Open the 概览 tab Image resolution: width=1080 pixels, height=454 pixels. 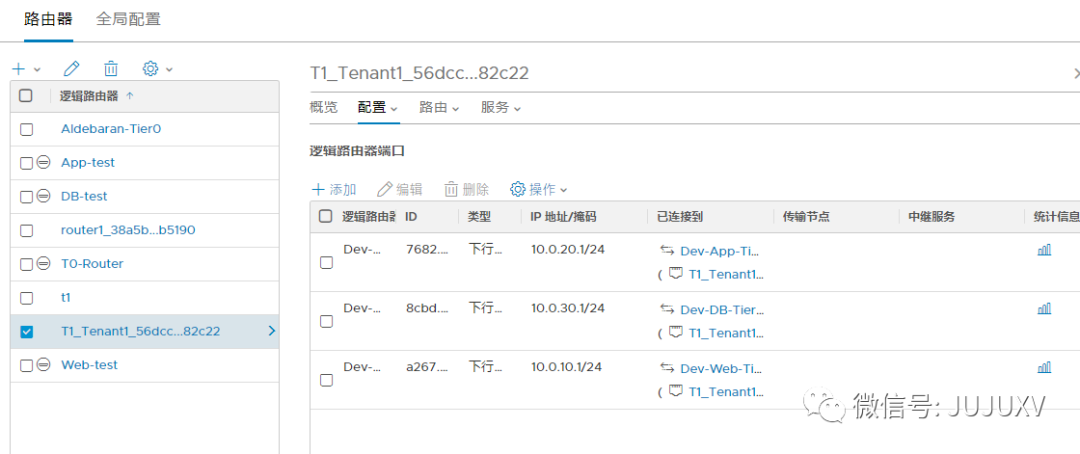[324, 107]
